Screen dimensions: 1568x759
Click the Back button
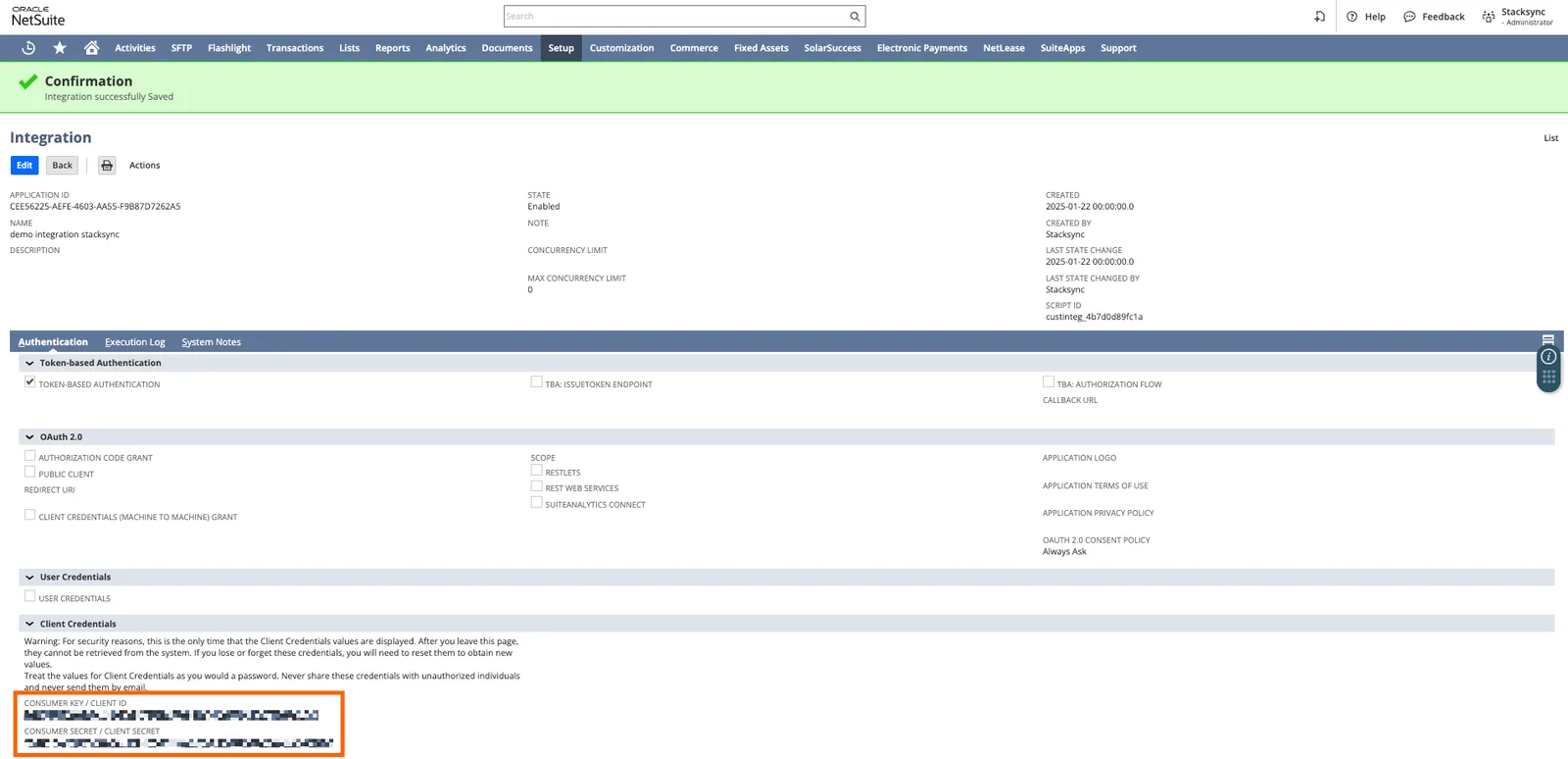(62, 166)
